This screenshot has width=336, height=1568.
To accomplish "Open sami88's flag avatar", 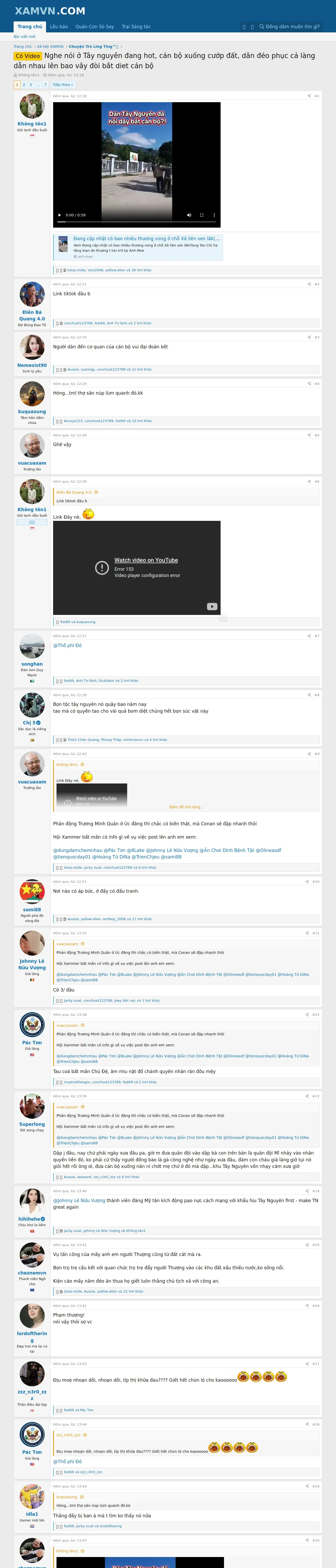I will 32,892.
